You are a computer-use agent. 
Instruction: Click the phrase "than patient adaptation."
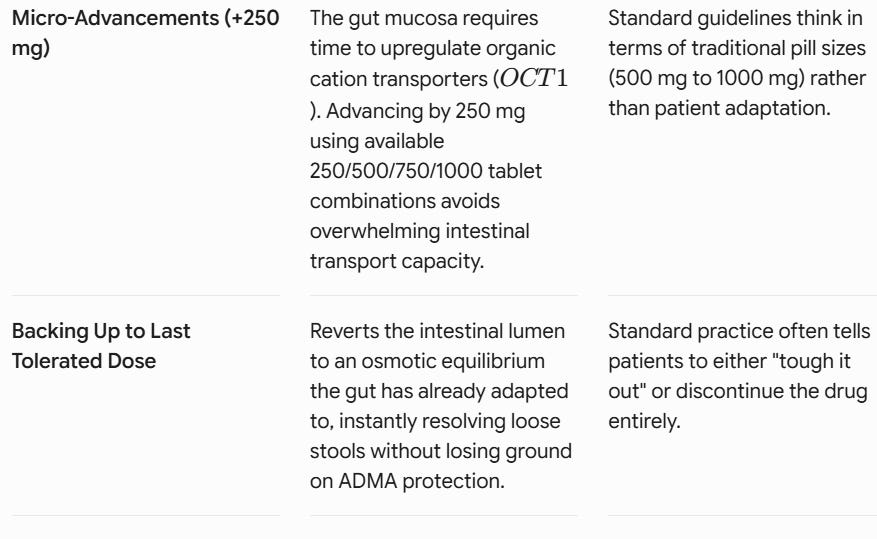pos(719,108)
